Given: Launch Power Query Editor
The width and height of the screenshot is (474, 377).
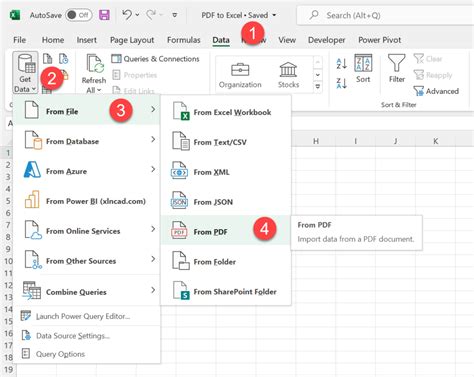Looking at the screenshot, I should [86, 316].
